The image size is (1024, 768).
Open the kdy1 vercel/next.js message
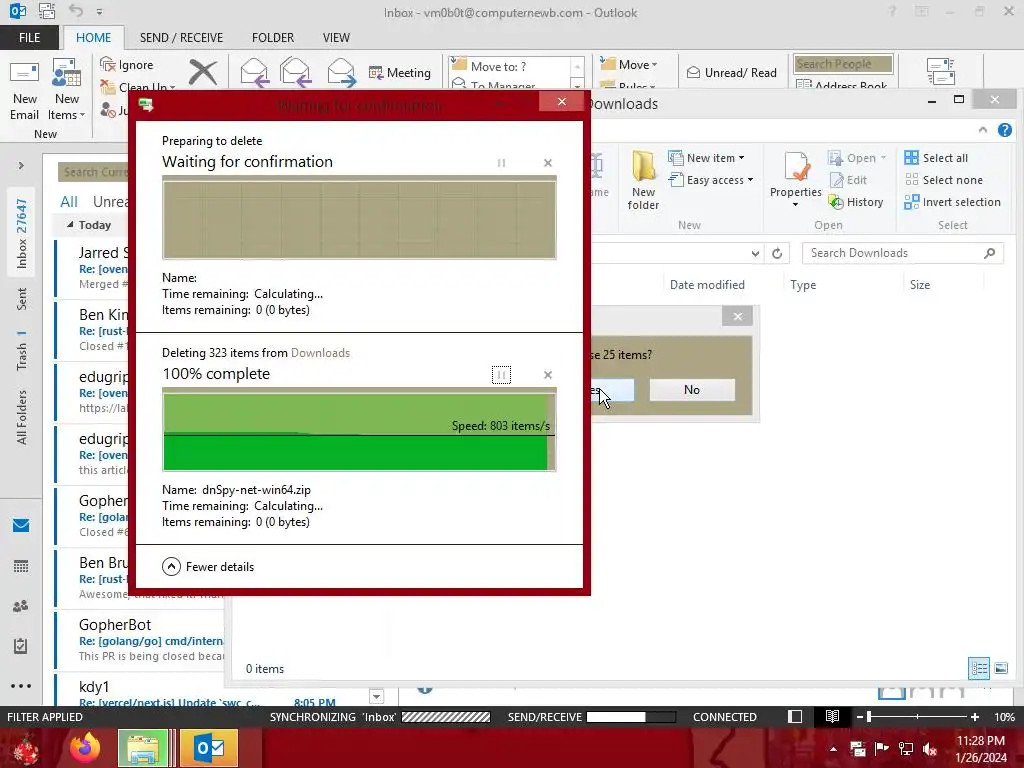tap(209, 693)
